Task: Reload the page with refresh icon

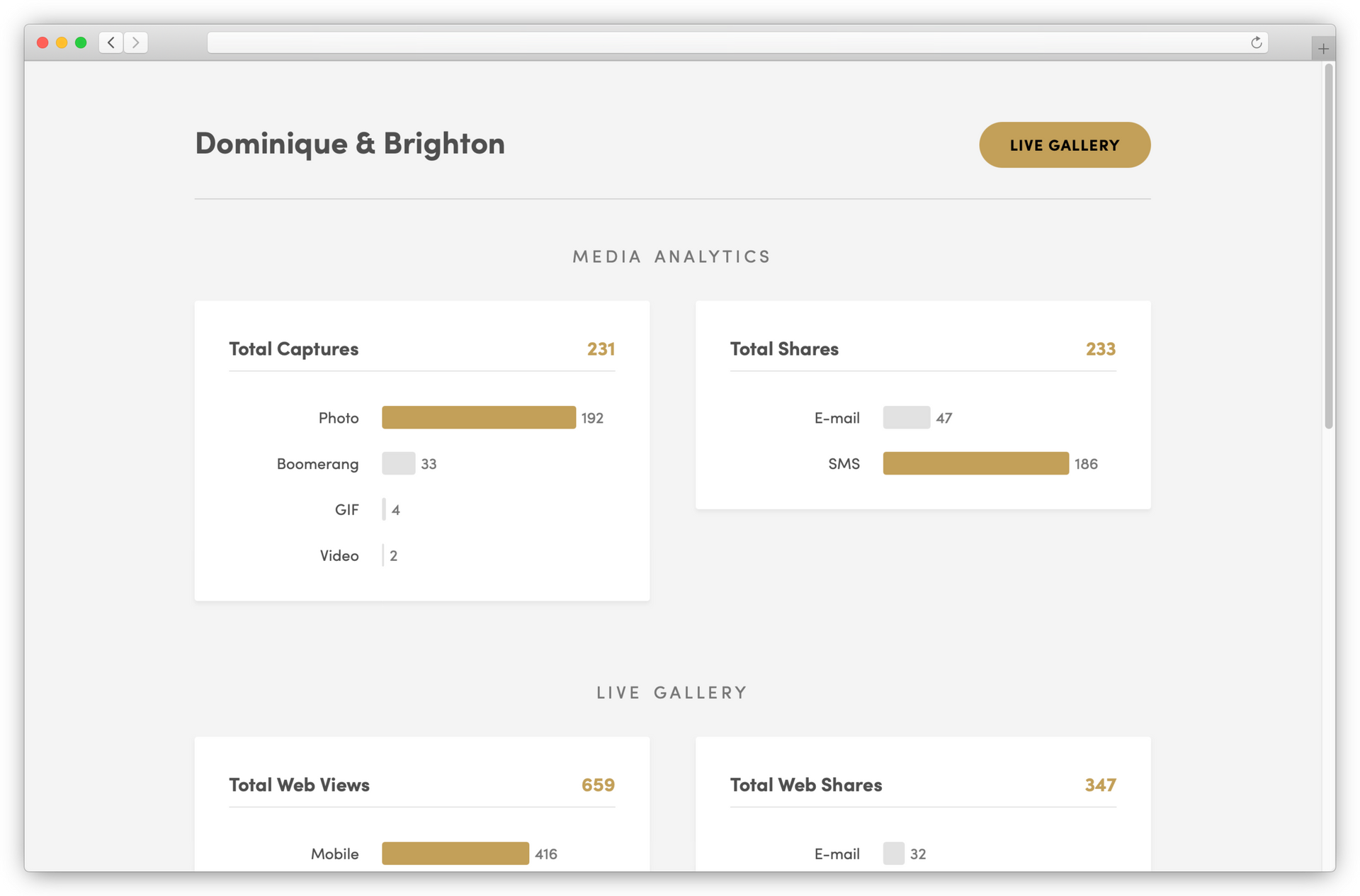Action: pyautogui.click(x=1256, y=42)
